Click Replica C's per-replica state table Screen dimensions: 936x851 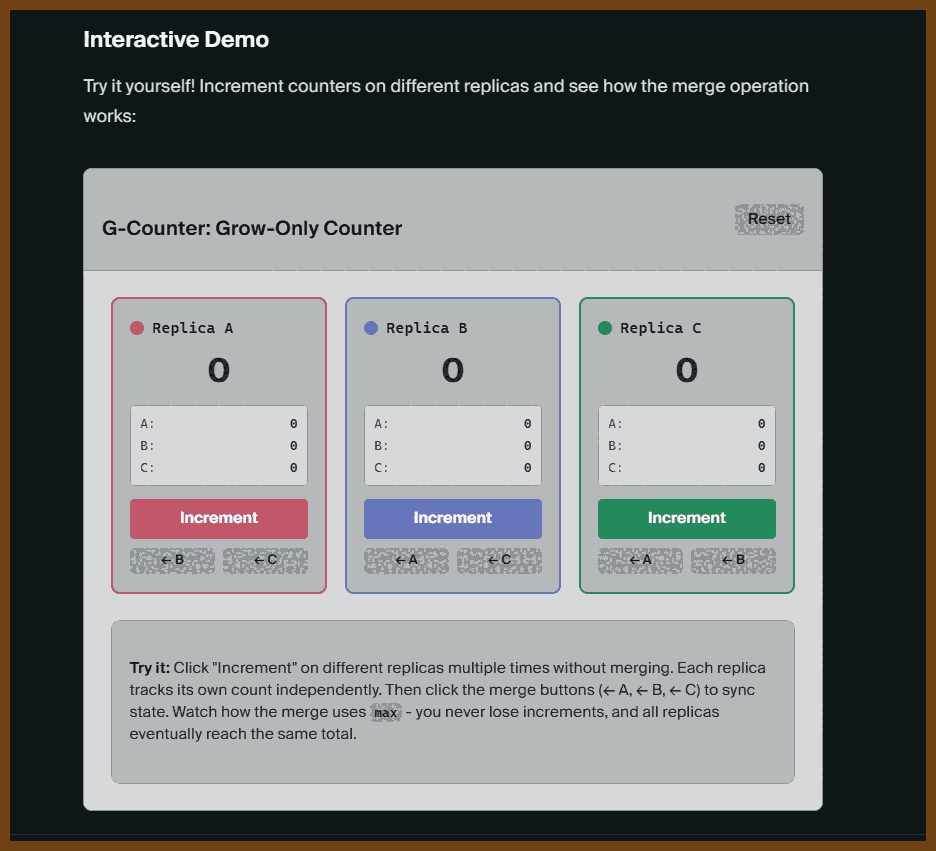pos(687,446)
